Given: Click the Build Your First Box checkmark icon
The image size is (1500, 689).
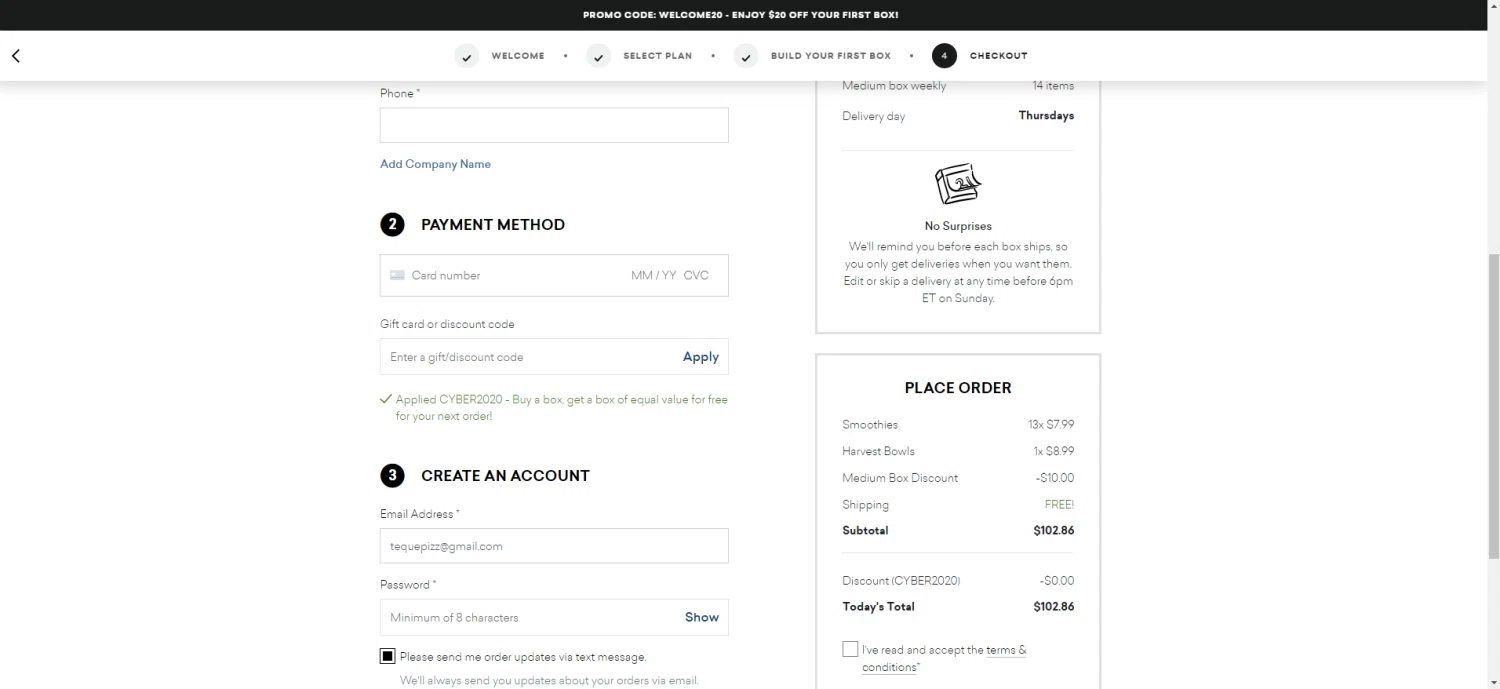Looking at the screenshot, I should [x=746, y=56].
